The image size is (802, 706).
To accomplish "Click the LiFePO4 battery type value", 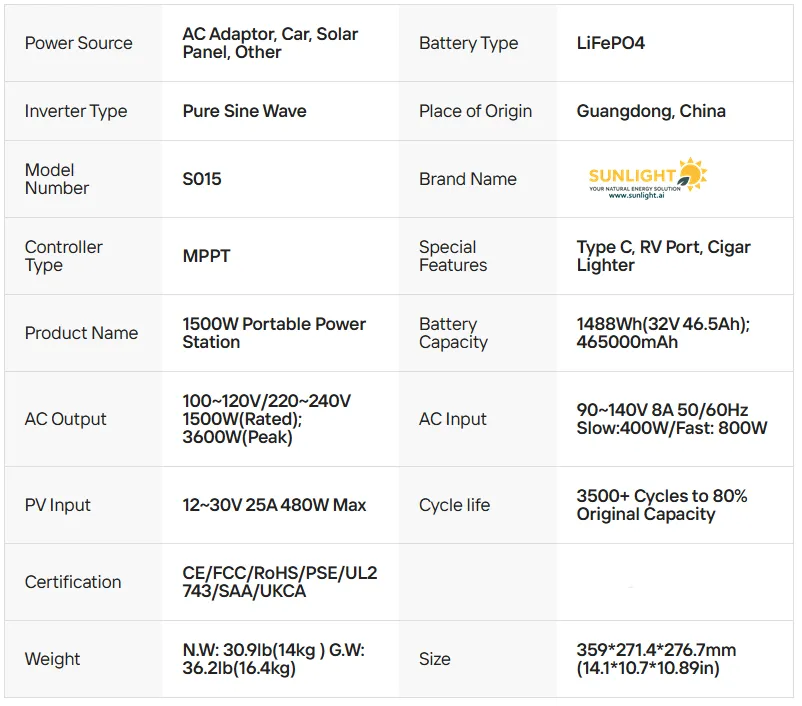I will pyautogui.click(x=610, y=43).
